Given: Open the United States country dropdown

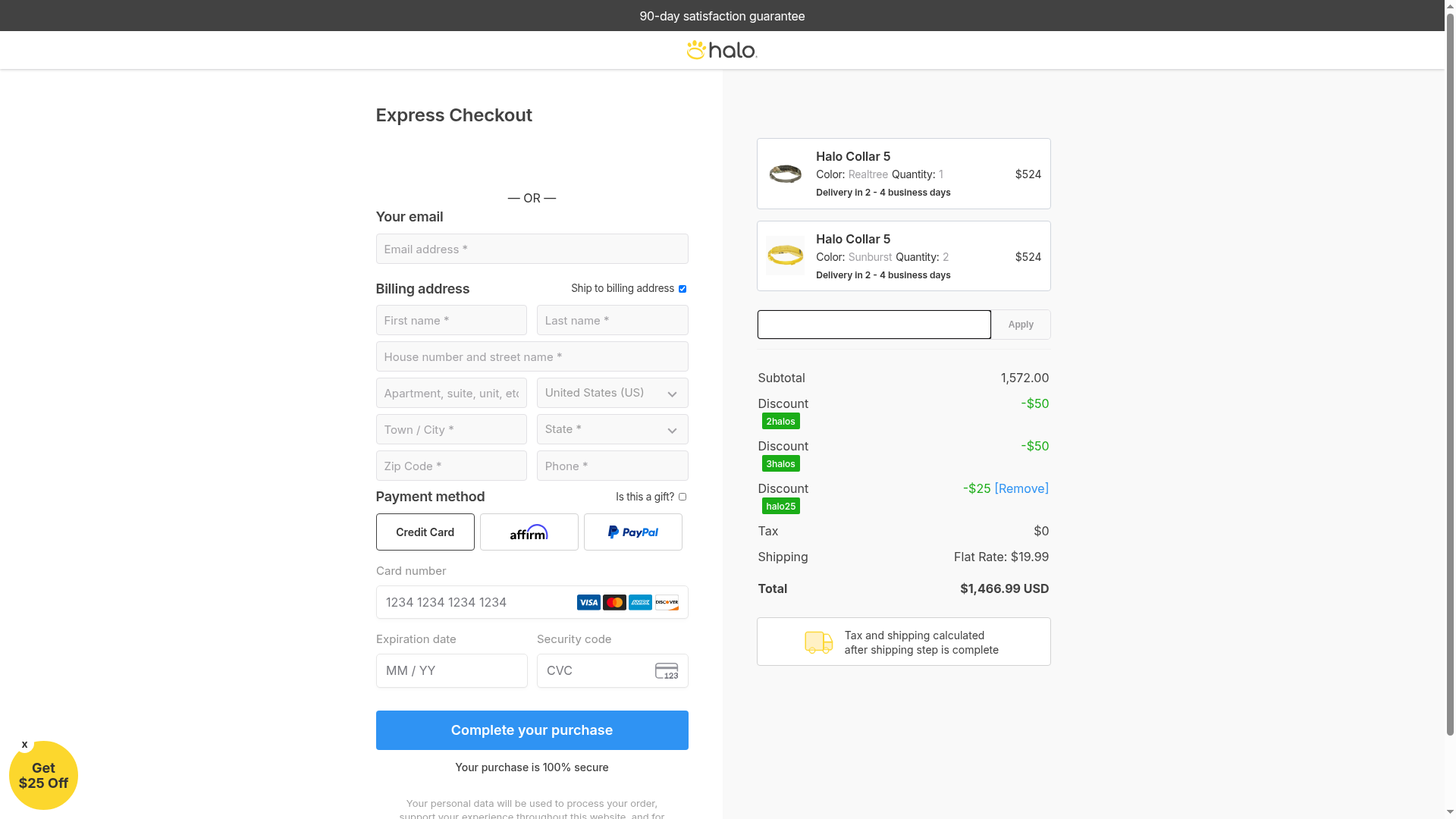Looking at the screenshot, I should coord(612,393).
